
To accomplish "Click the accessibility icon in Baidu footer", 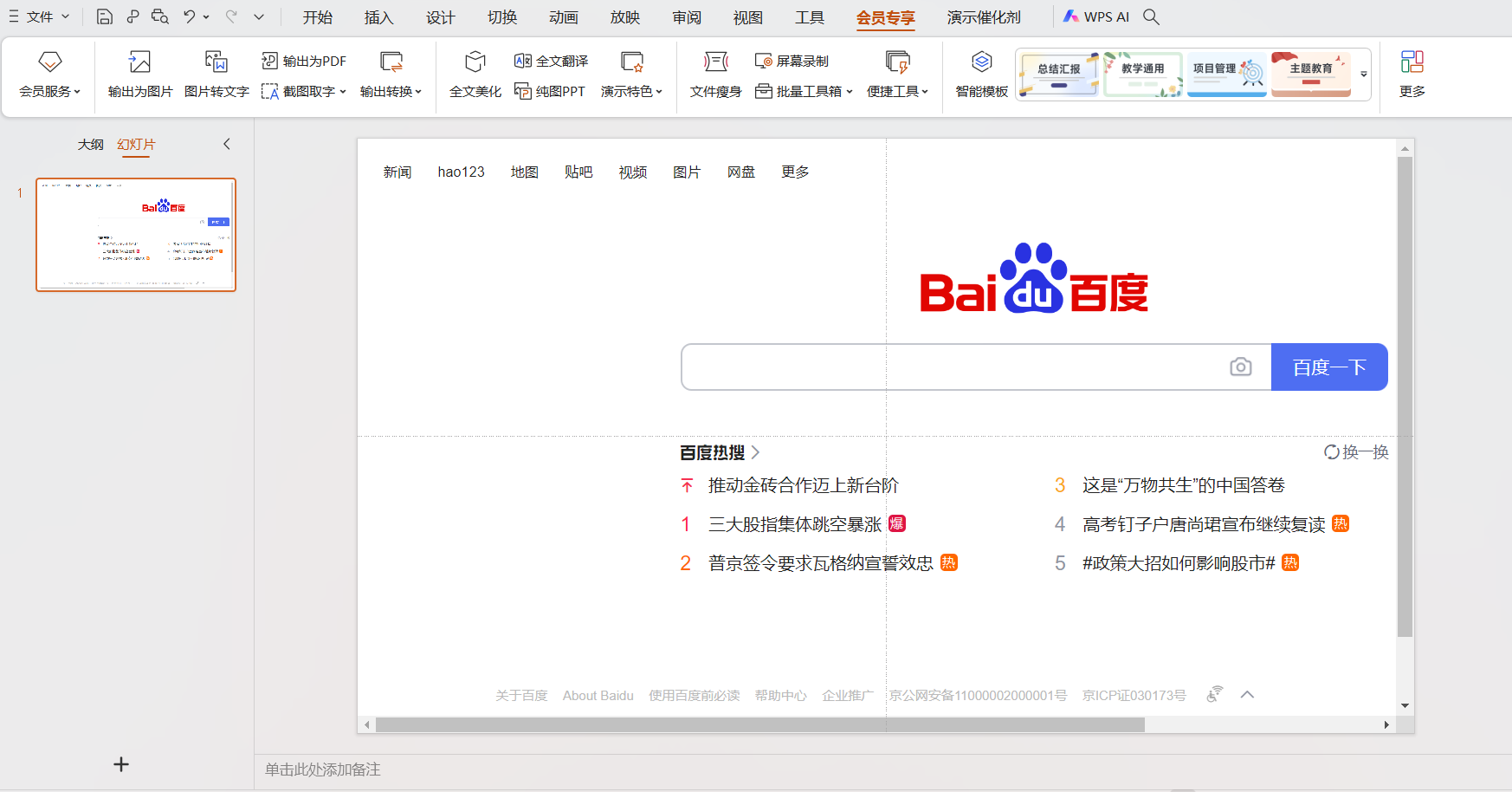I will [x=1215, y=694].
